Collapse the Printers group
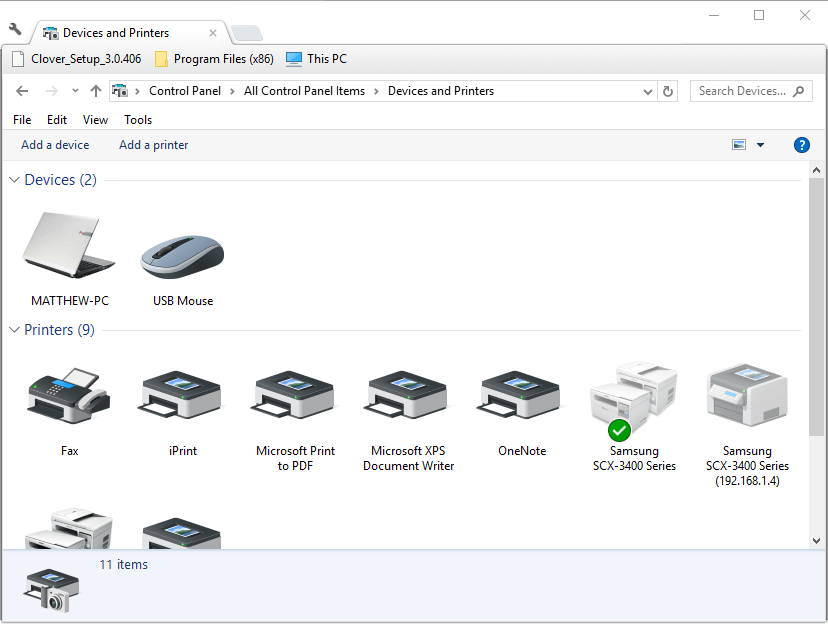 pyautogui.click(x=15, y=330)
